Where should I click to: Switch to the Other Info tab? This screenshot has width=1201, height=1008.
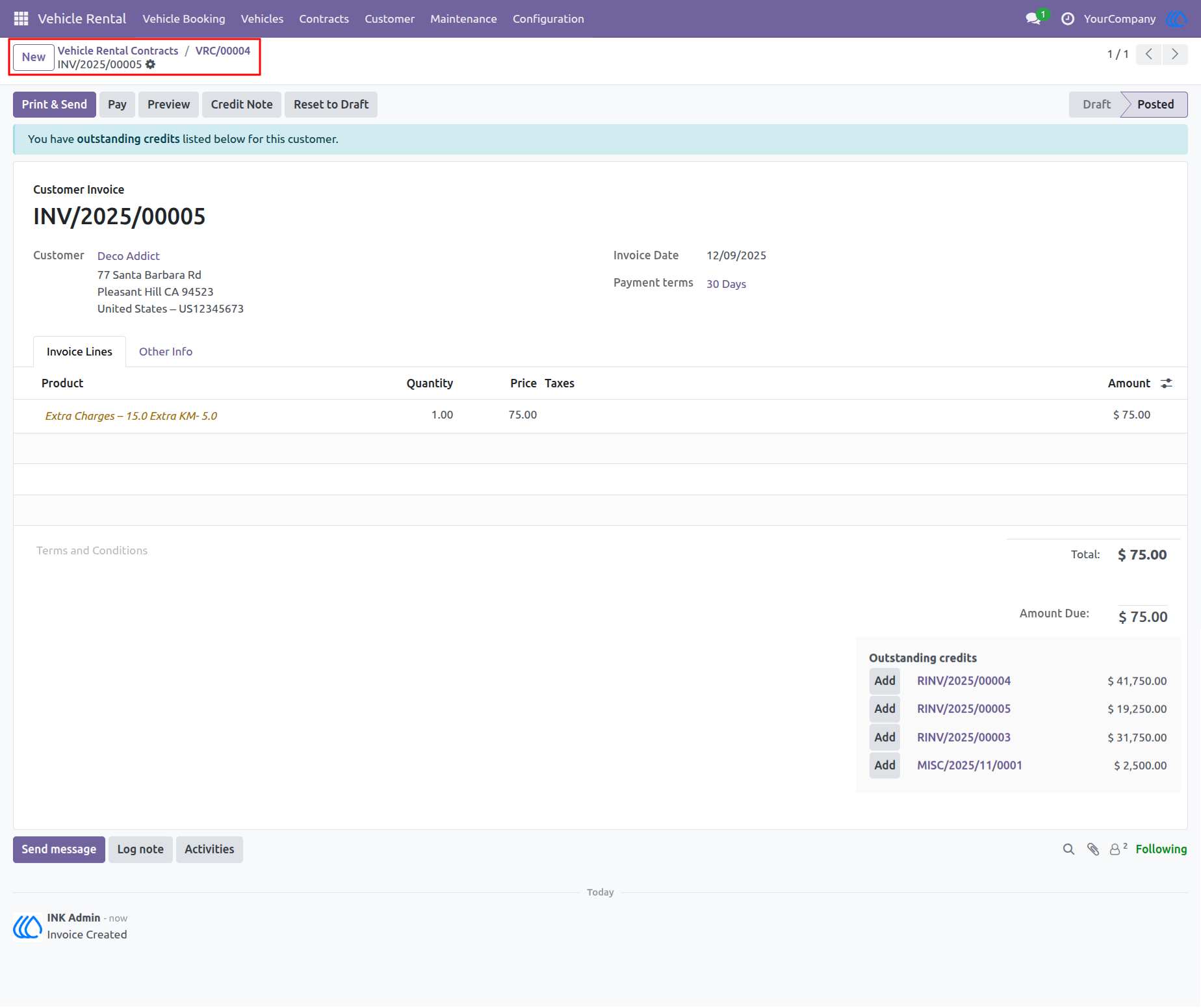[x=166, y=352]
